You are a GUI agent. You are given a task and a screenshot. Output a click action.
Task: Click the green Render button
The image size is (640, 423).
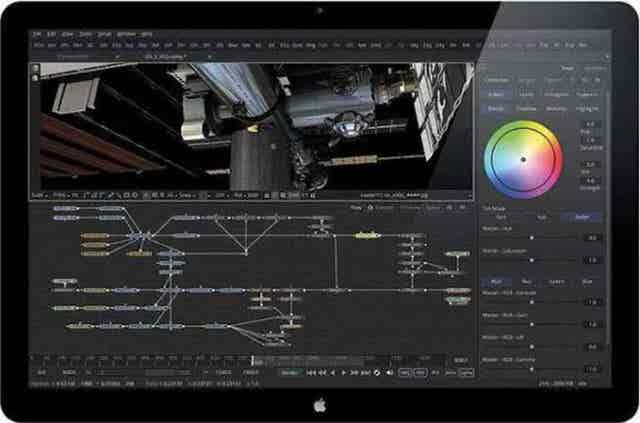tap(288, 372)
